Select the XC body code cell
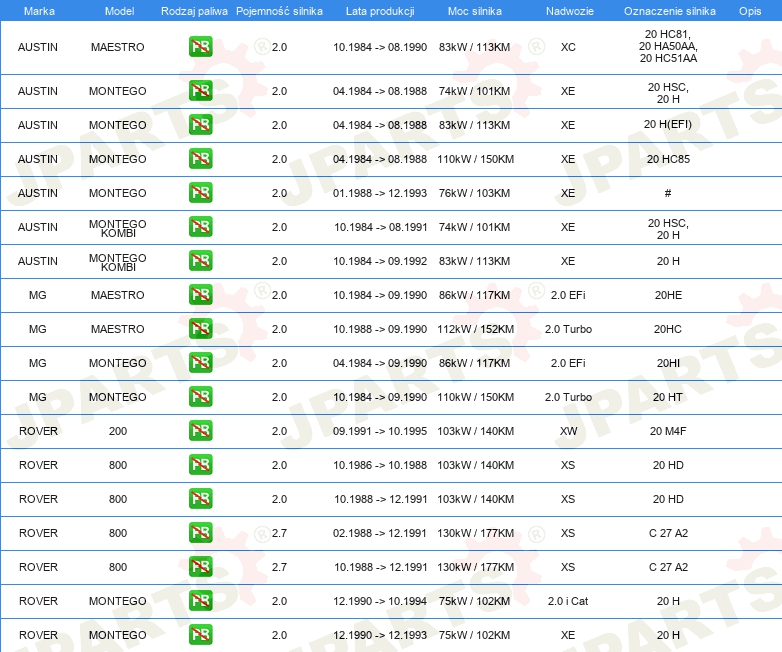 [x=568, y=47]
